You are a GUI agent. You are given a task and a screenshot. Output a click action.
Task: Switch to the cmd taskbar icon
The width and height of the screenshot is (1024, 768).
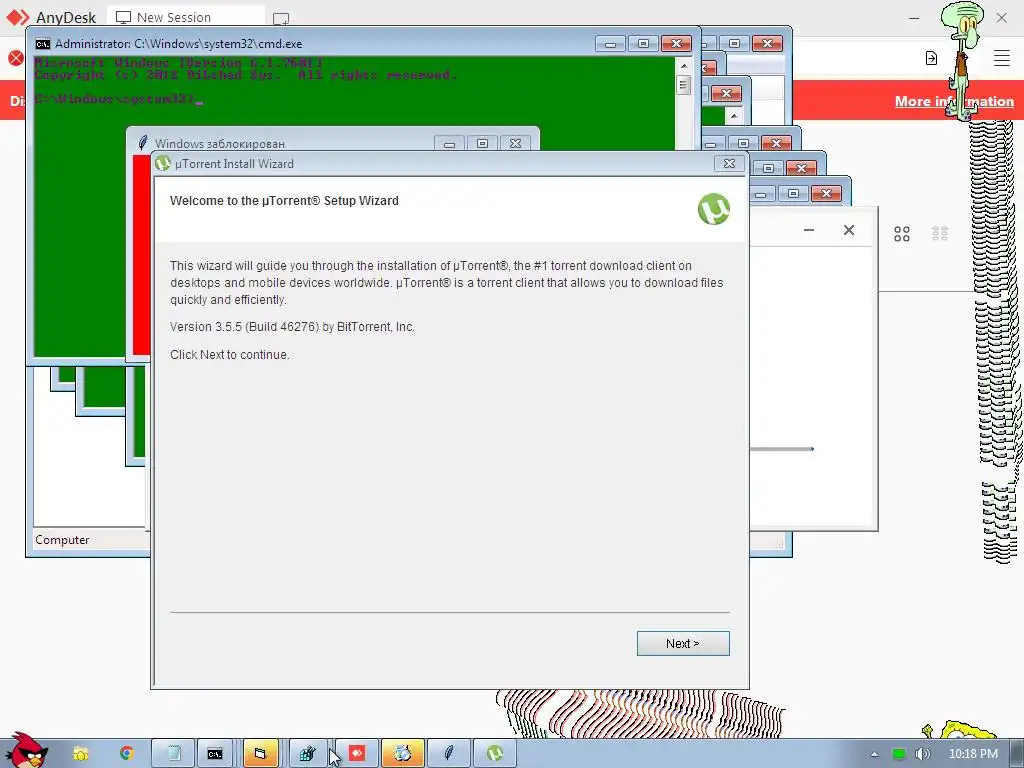215,754
